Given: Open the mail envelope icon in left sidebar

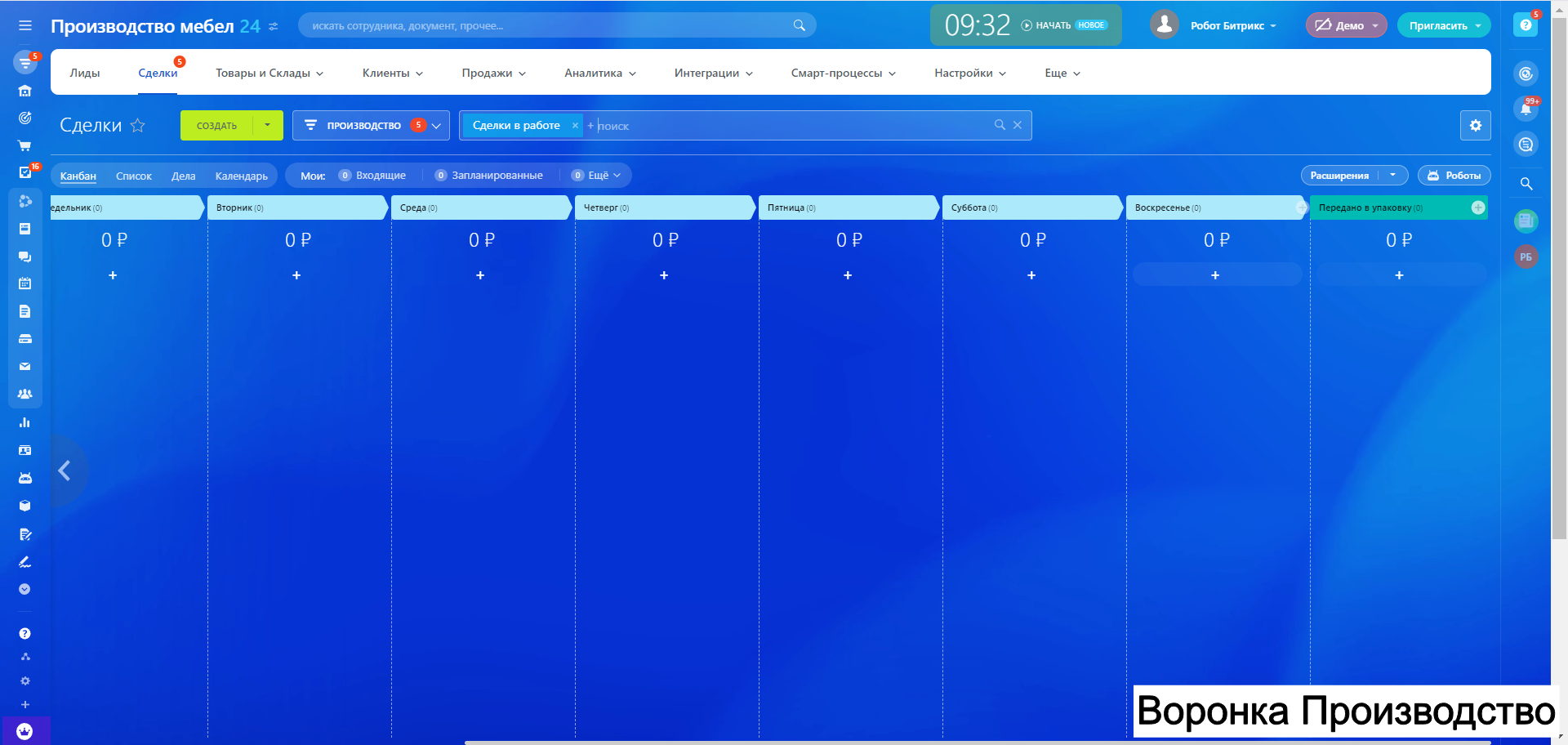Looking at the screenshot, I should [25, 366].
